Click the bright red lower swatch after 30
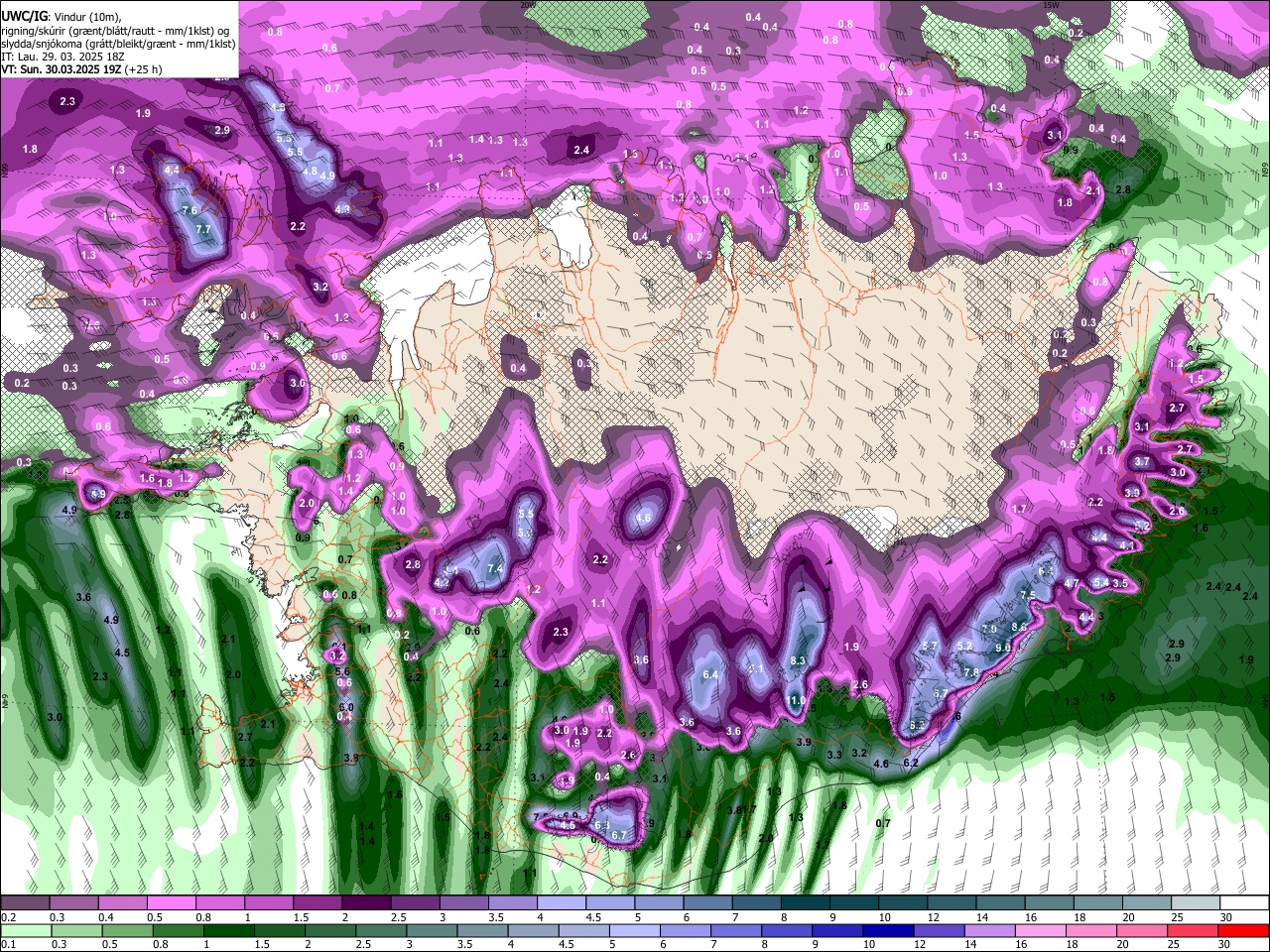This screenshot has width=1270, height=952. (x=1242, y=931)
